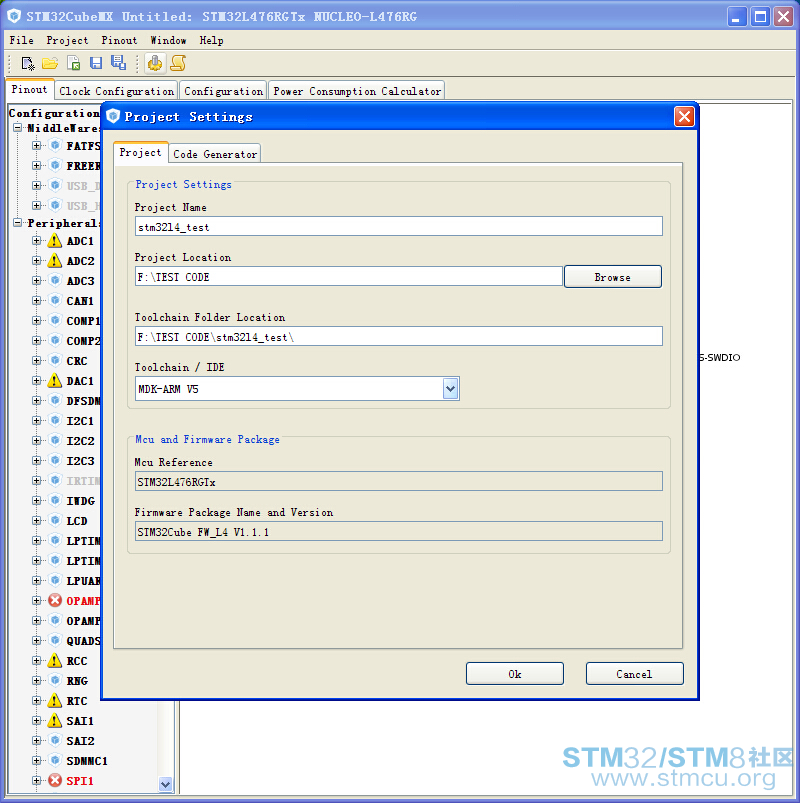Click the Mcu Reference field

point(398,481)
